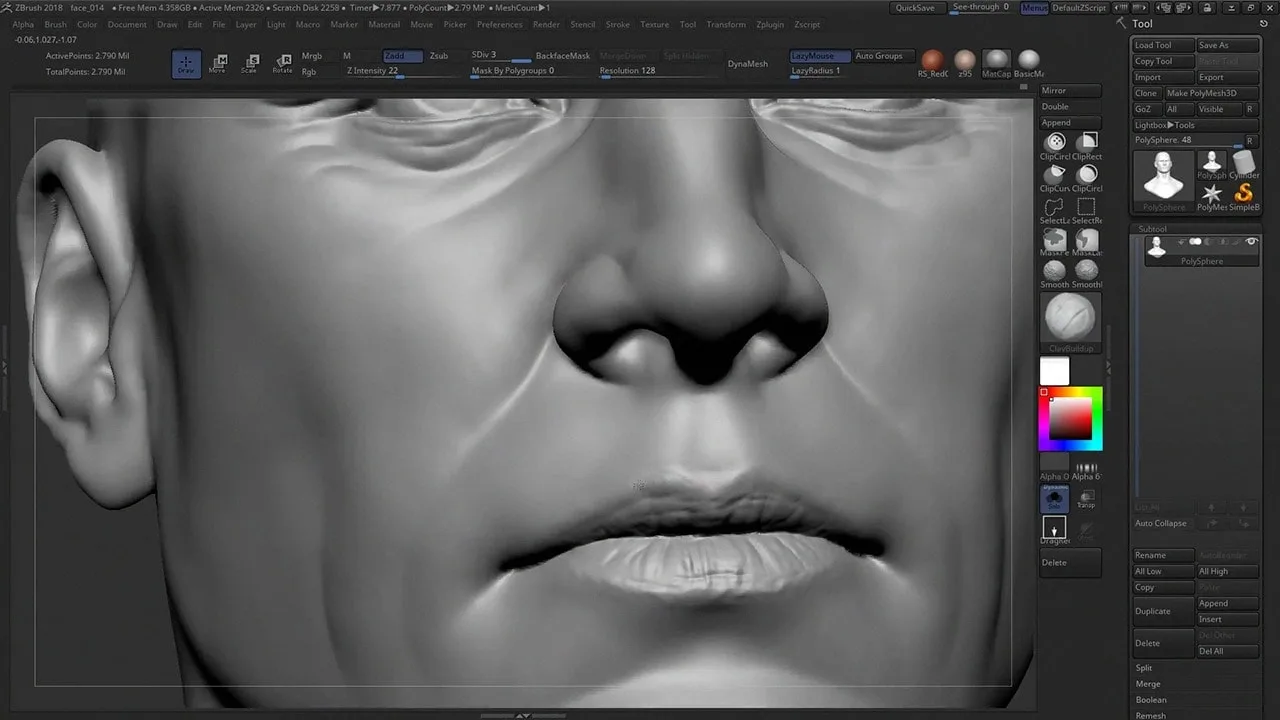Toggle BackfaceMask option
Image resolution: width=1280 pixels, height=720 pixels.
click(563, 56)
